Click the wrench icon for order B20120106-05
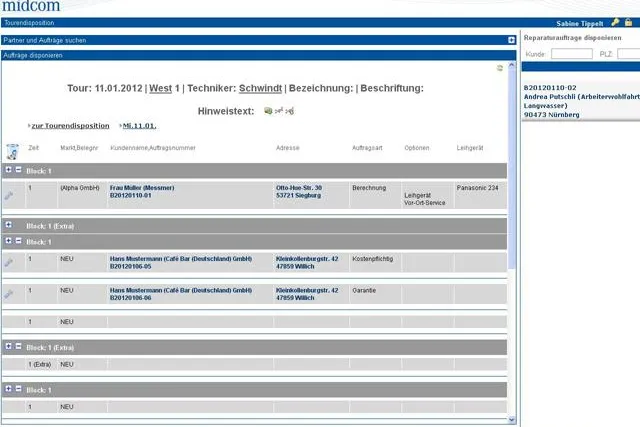640x427 pixels. click(9, 262)
